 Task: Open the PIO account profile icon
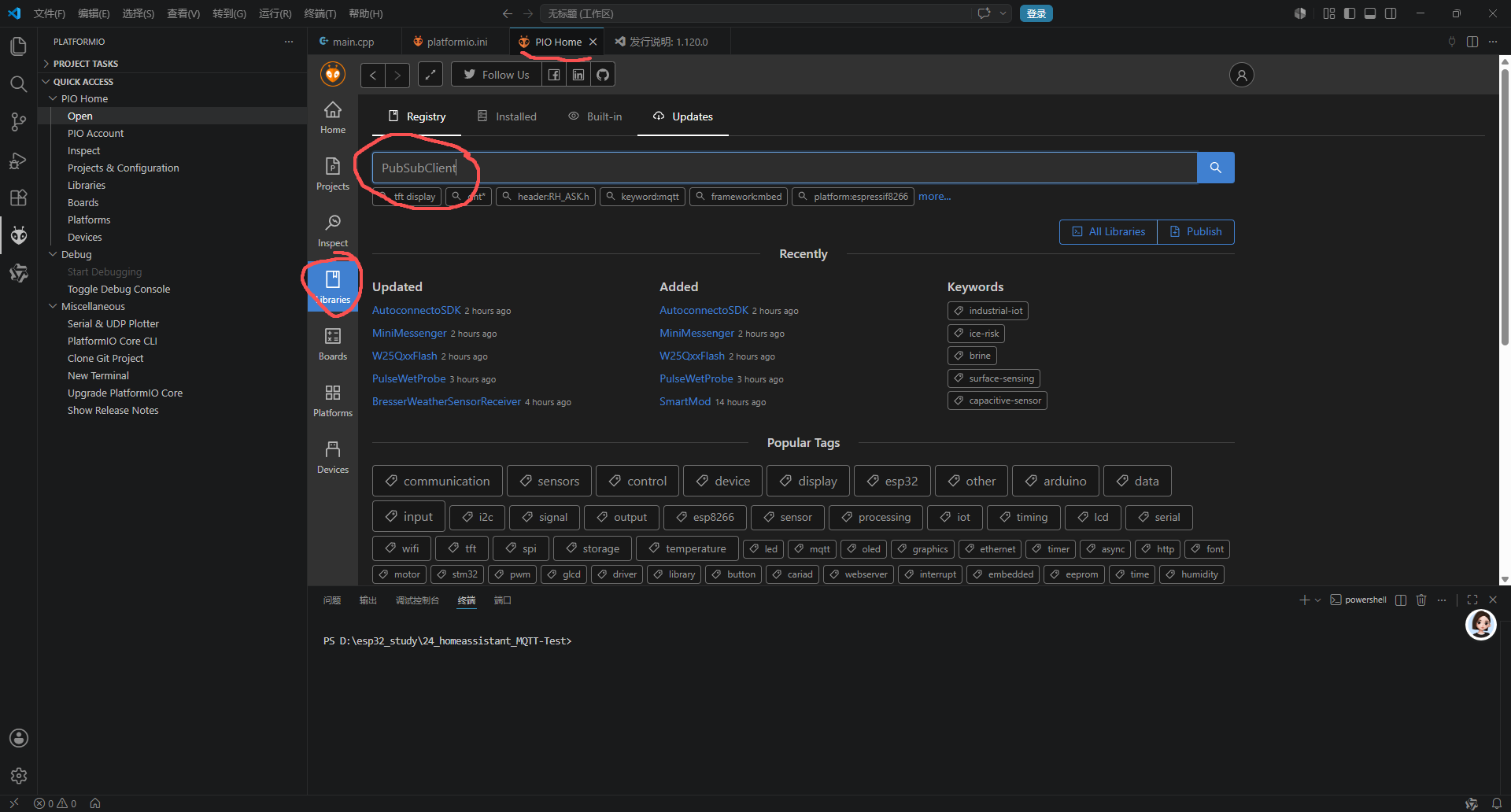[1241, 75]
